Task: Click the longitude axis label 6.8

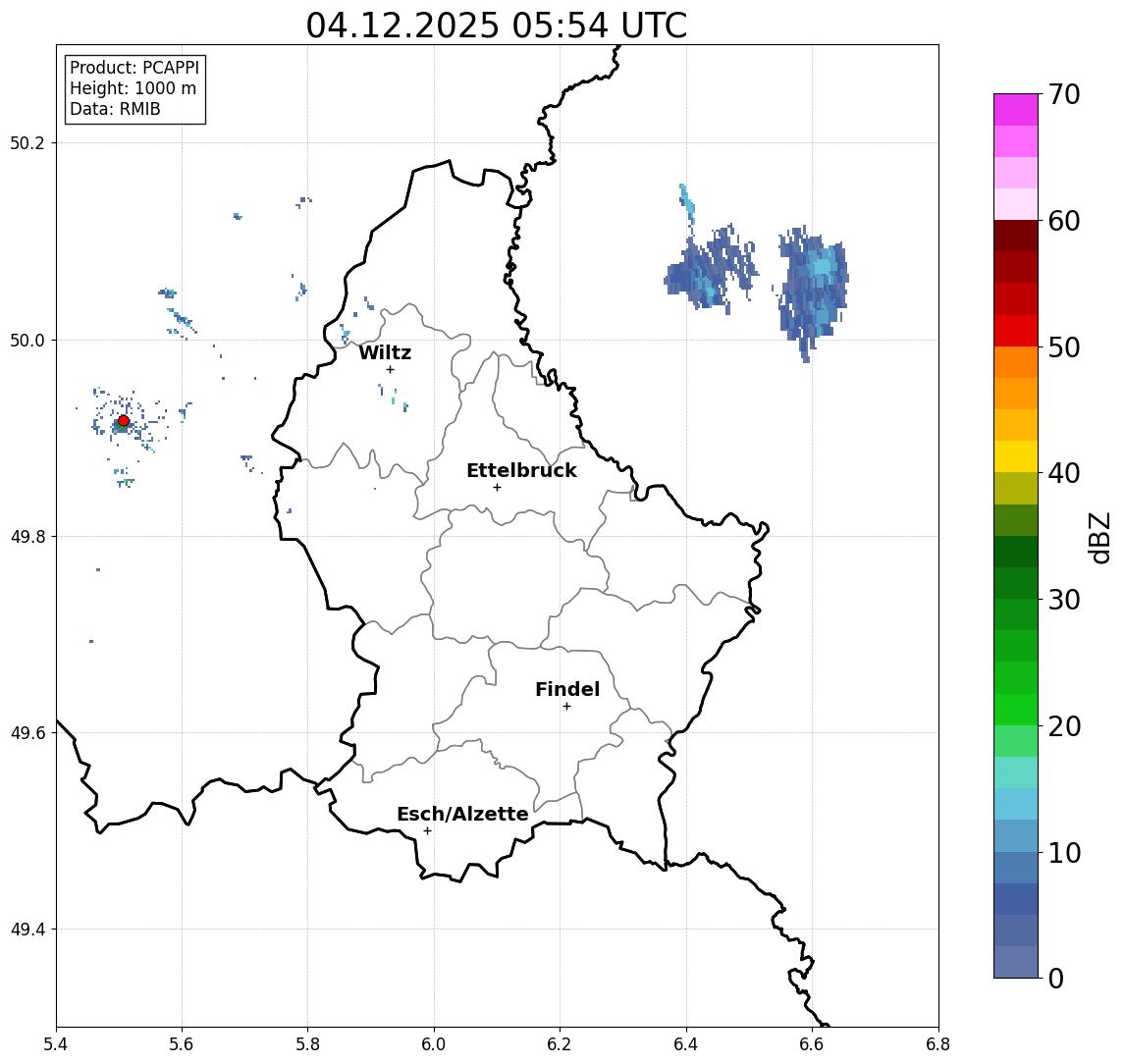Action: pyautogui.click(x=938, y=1044)
